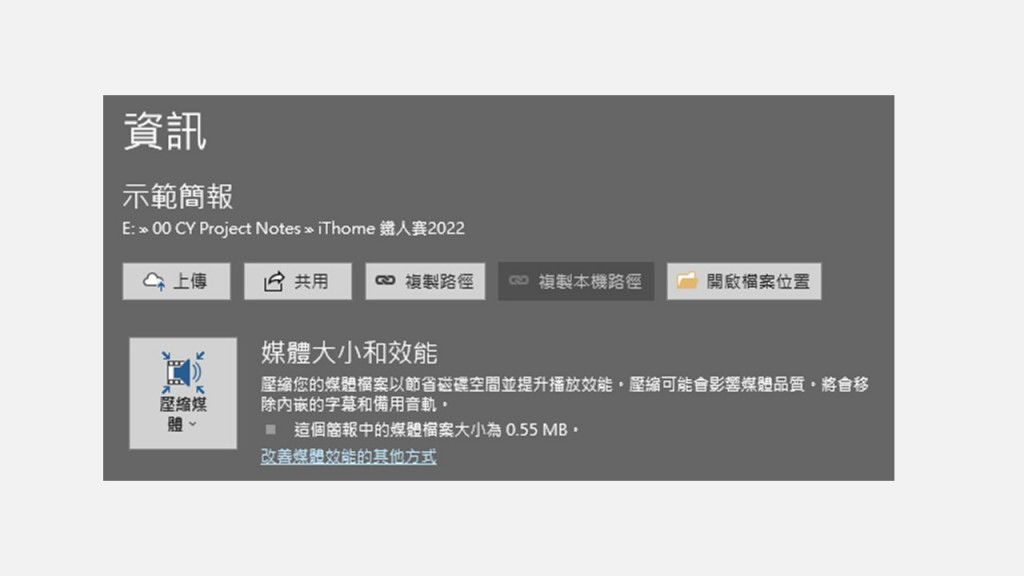
Task: Copy the path via 複製路徑 text
Action: coord(439,281)
